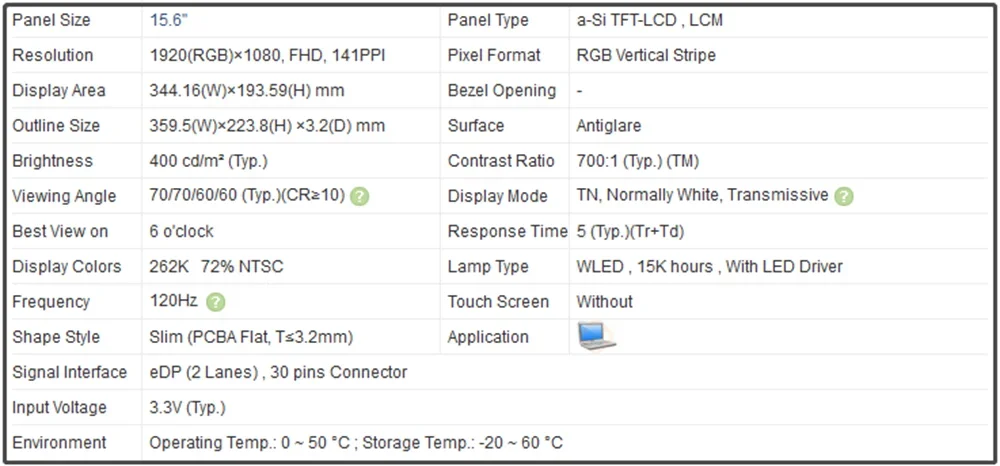Click the help icon beside Viewing Angle value
Image resolution: width=1000 pixels, height=466 pixels.
(x=360, y=196)
